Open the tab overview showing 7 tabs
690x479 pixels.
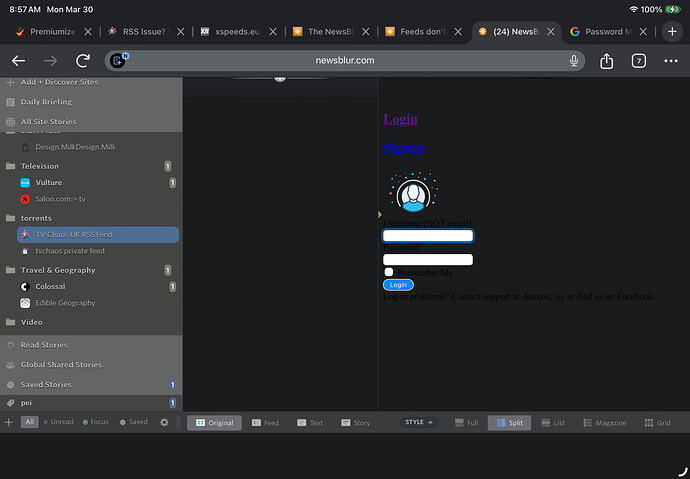639,61
